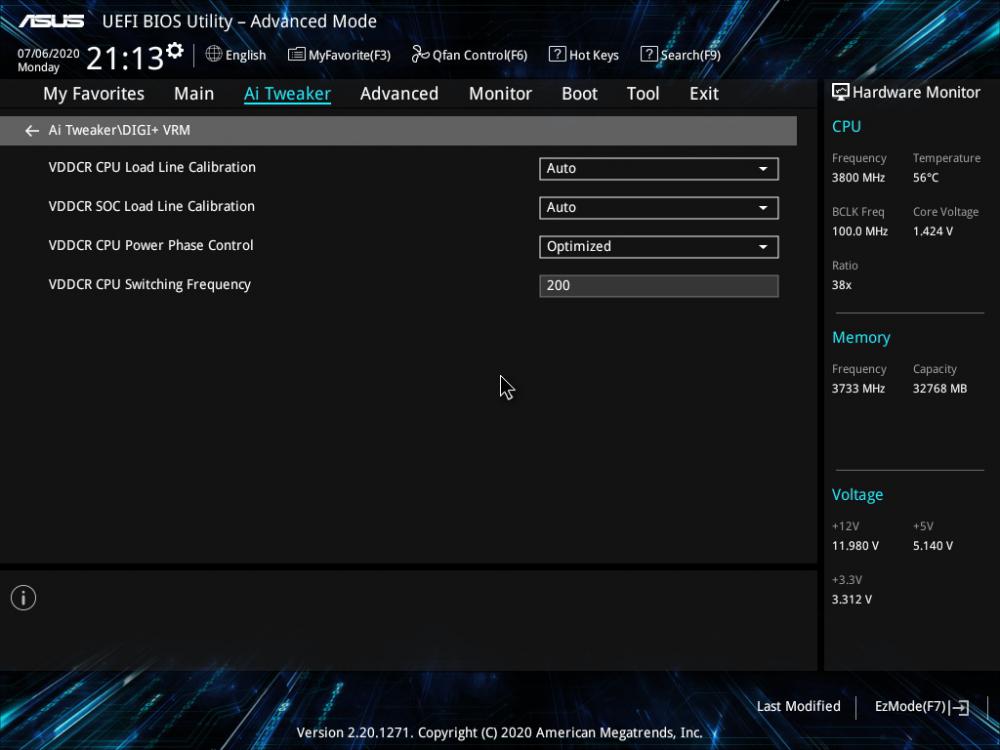1000x750 pixels.
Task: Switch to EzMode(F7)
Action: pyautogui.click(x=922, y=707)
